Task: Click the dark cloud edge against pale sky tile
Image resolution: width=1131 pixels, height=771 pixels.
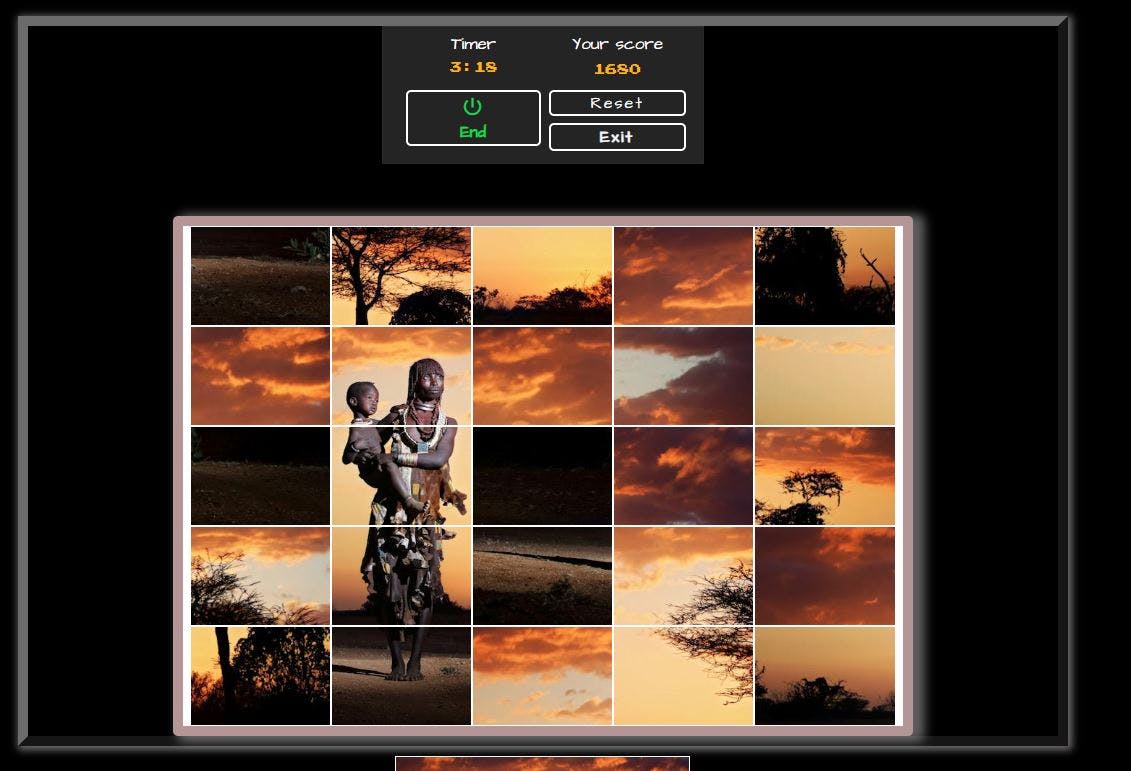Action: click(683, 376)
